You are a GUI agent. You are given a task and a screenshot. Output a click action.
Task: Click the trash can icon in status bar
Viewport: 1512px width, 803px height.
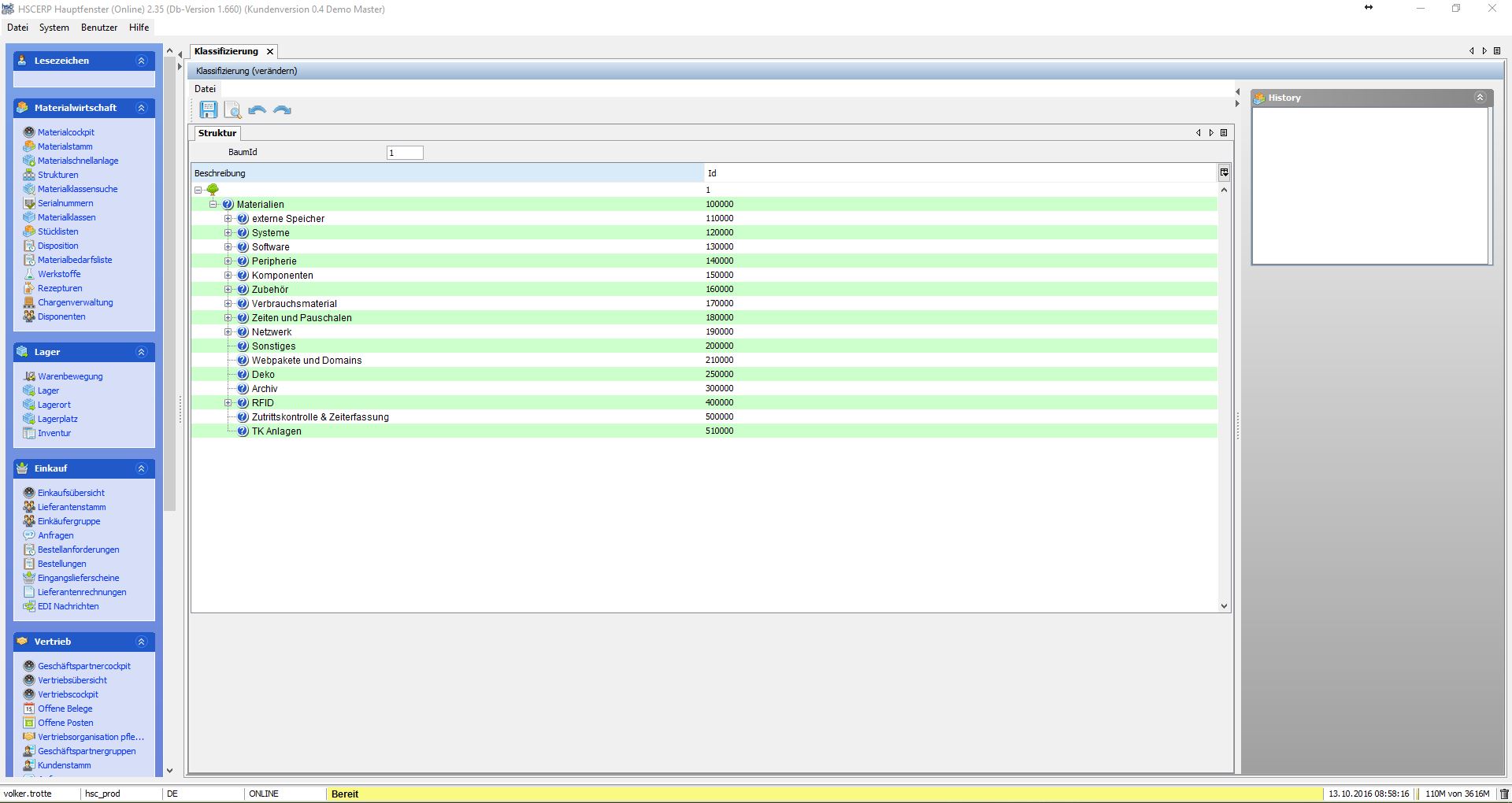click(1504, 794)
